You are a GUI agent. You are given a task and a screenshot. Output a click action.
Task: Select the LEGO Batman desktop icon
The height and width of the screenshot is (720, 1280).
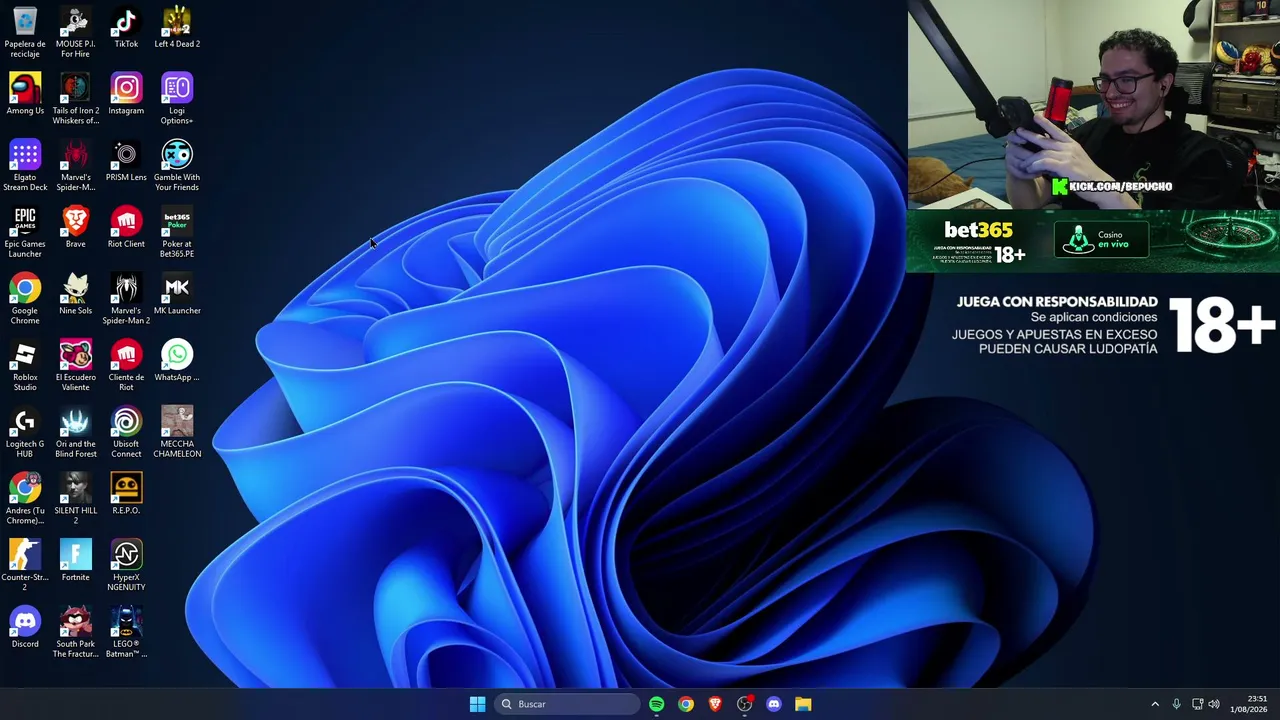coord(126,633)
